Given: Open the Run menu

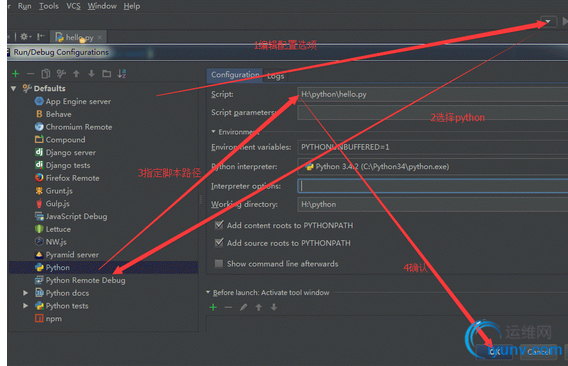Looking at the screenshot, I should click(x=24, y=6).
